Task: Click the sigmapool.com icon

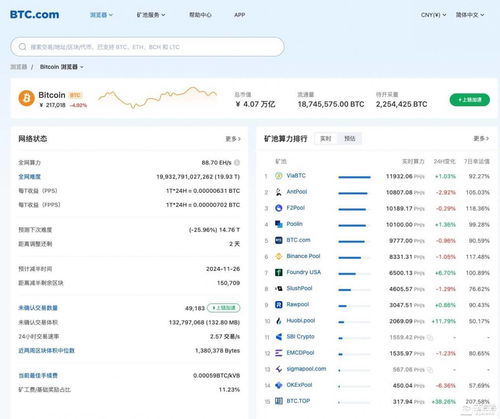Action: [279, 369]
